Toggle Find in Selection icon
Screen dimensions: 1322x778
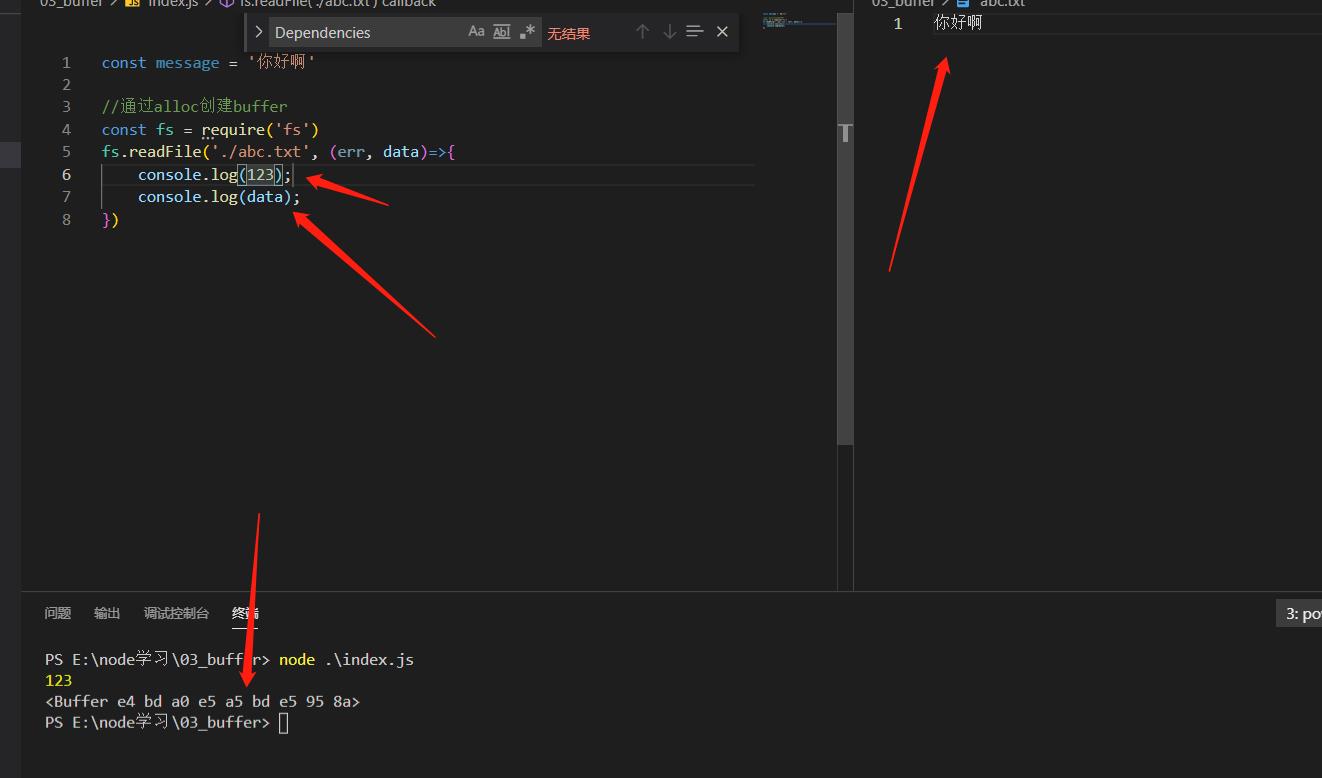[695, 32]
